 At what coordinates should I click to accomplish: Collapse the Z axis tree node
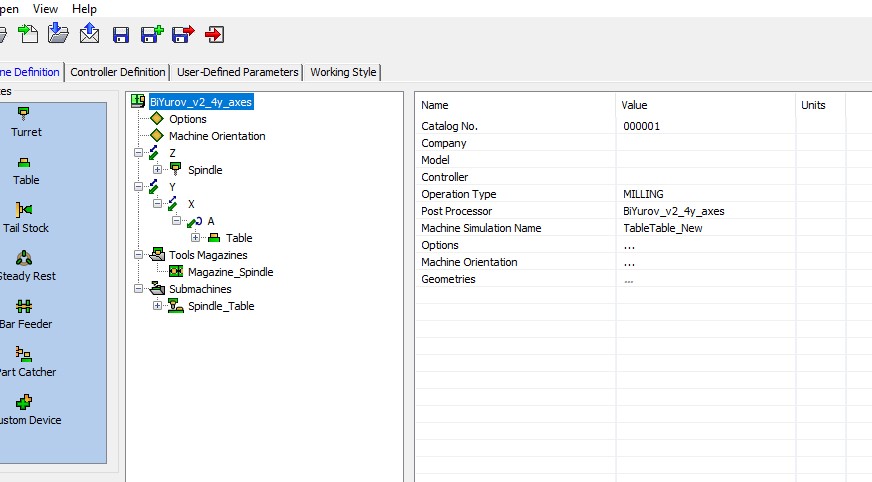click(138, 153)
